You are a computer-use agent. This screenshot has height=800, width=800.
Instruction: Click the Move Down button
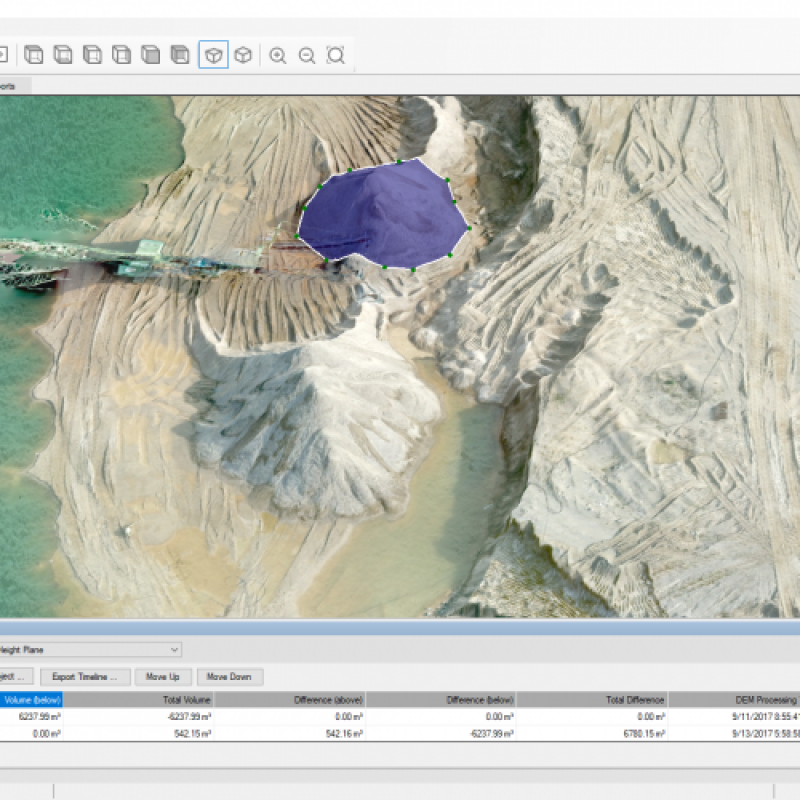(230, 677)
